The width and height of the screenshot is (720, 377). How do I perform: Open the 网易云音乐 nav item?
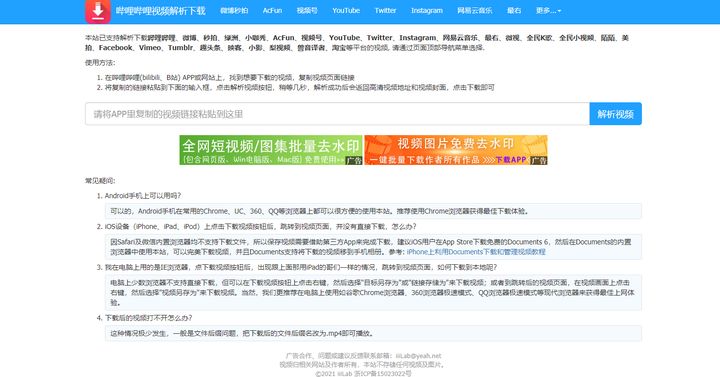point(475,11)
